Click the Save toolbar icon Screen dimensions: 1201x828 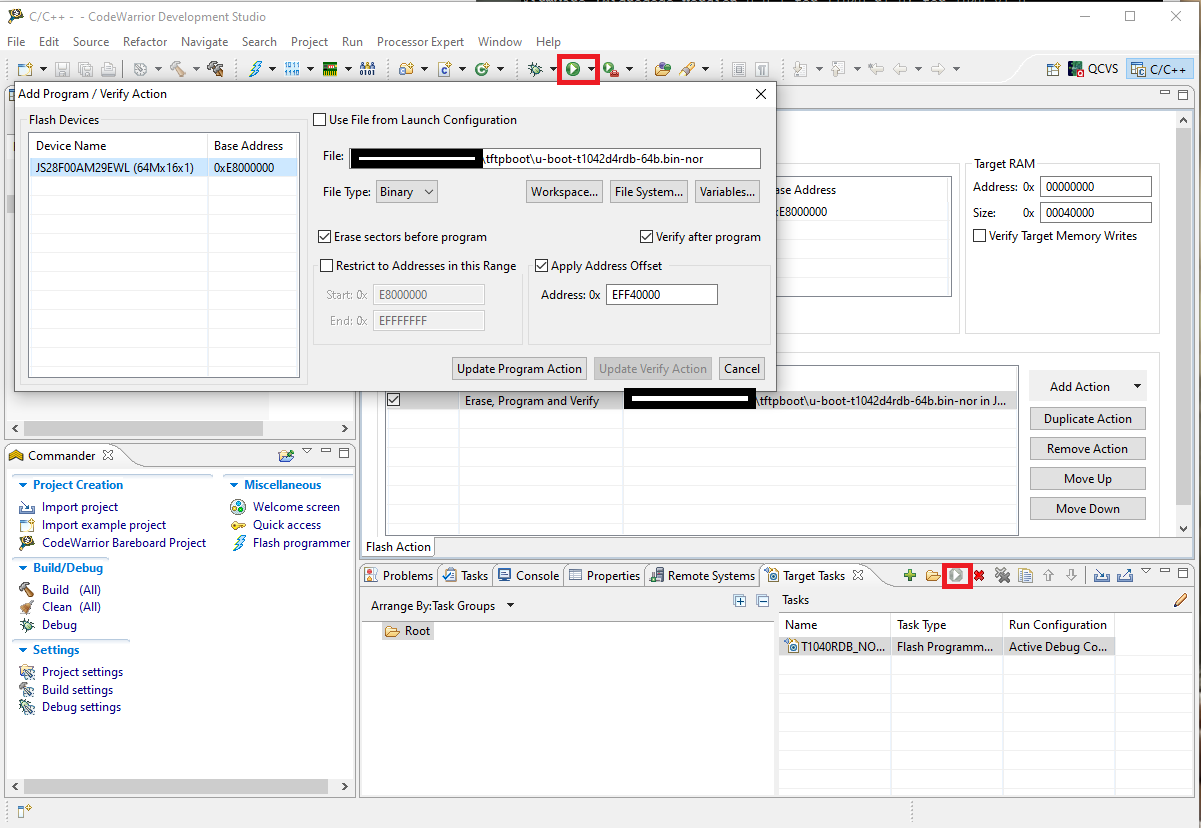(62, 69)
